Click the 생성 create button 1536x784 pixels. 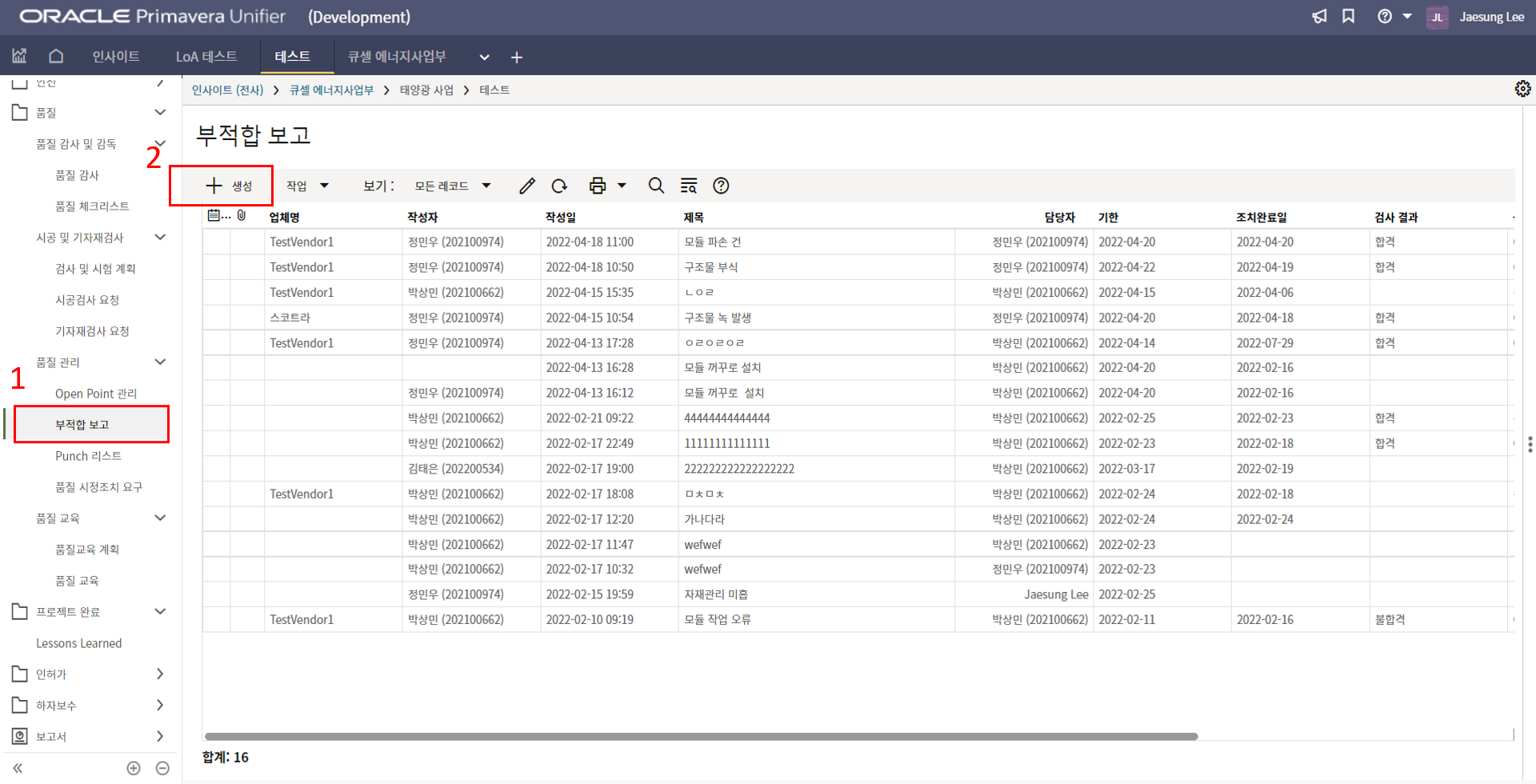[229, 186]
